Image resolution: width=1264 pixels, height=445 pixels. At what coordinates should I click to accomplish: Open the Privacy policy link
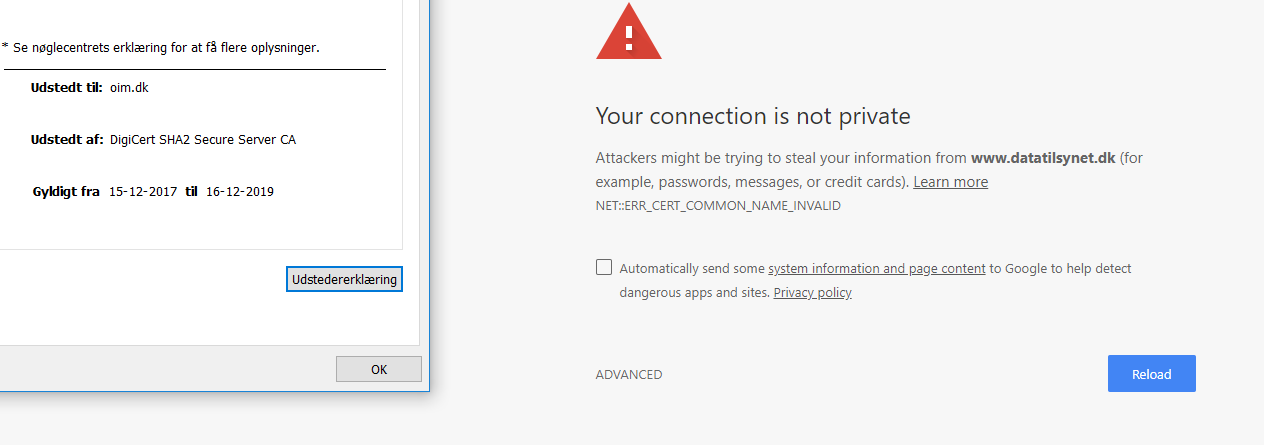812,293
